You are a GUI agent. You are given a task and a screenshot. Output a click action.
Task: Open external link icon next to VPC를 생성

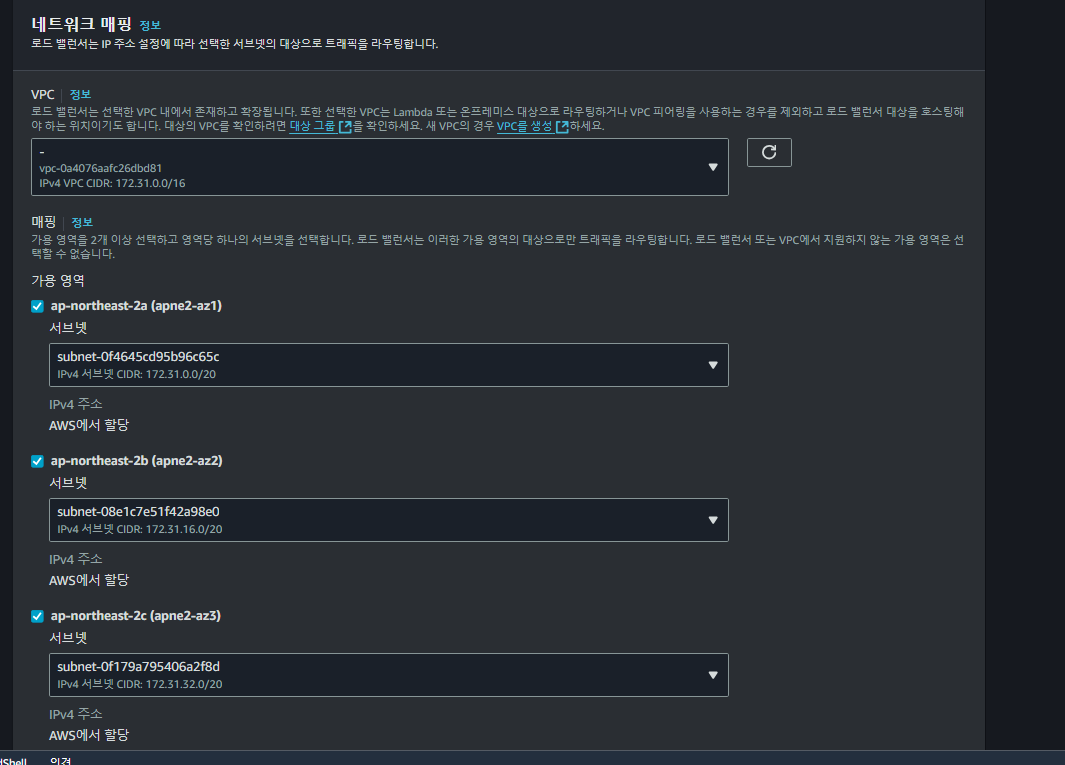562,126
